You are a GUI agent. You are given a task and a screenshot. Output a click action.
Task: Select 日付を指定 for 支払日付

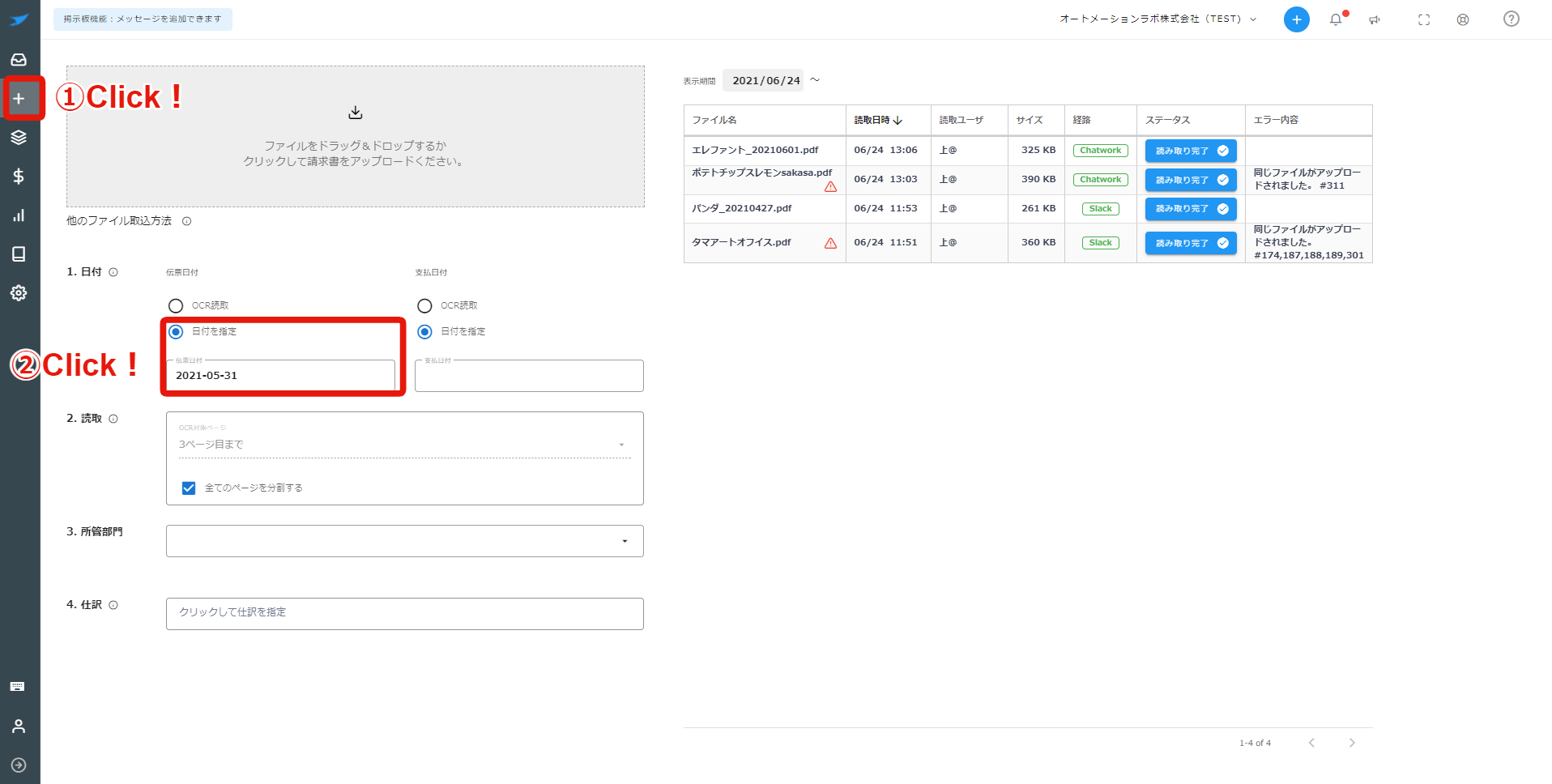pyautogui.click(x=424, y=331)
